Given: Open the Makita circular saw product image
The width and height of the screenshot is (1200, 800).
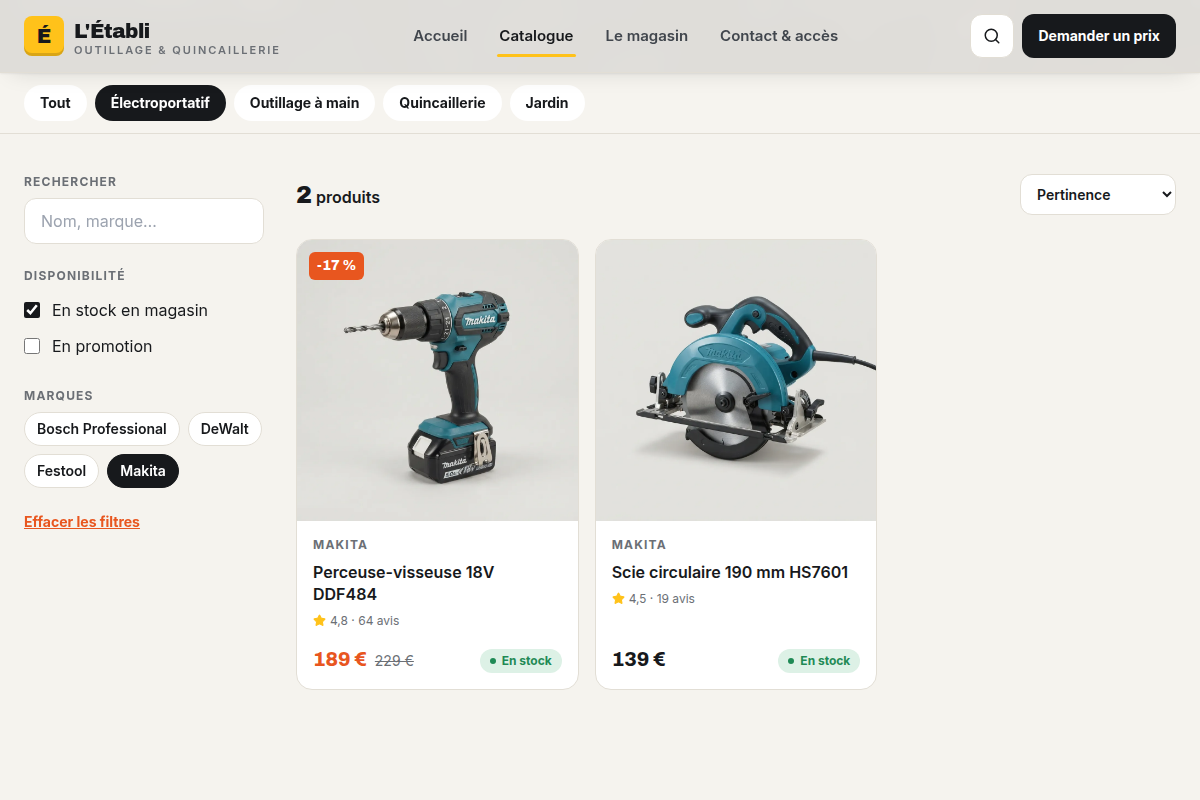Looking at the screenshot, I should (x=736, y=380).
